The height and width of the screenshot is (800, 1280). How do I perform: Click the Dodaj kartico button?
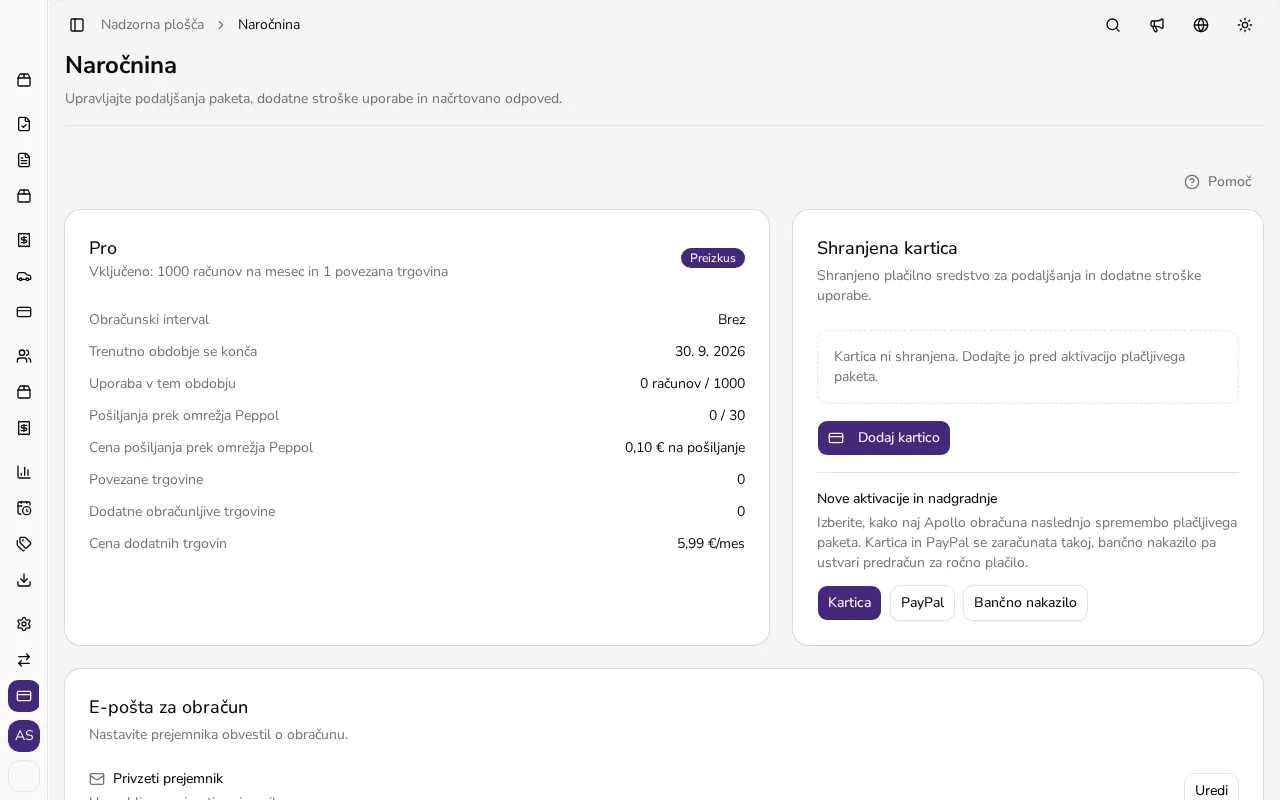pos(884,438)
